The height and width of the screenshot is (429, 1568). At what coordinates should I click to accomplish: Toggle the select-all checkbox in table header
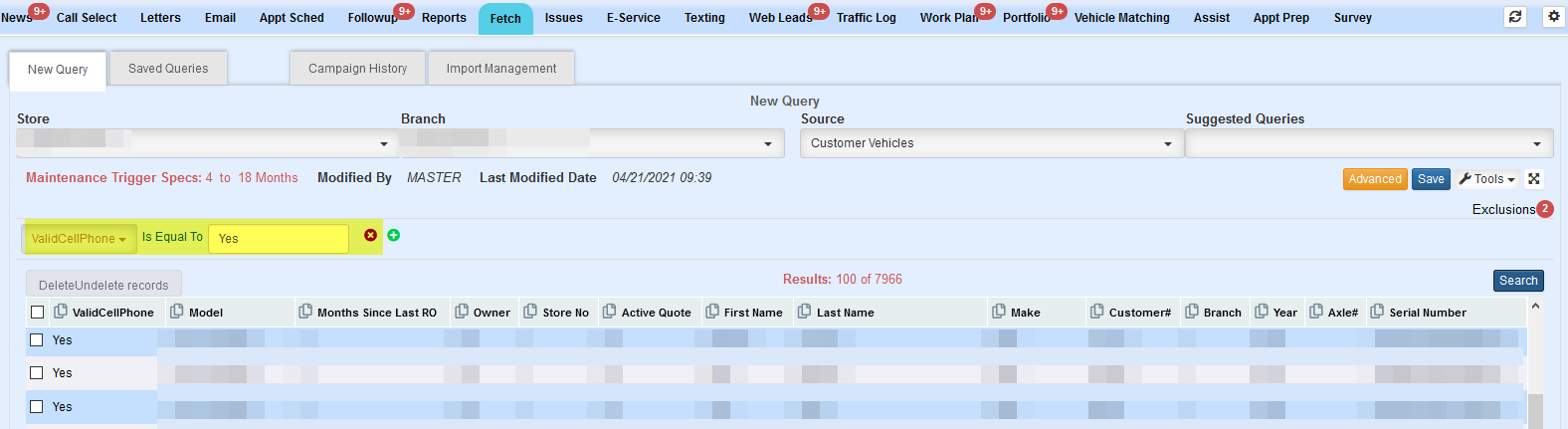(37, 313)
